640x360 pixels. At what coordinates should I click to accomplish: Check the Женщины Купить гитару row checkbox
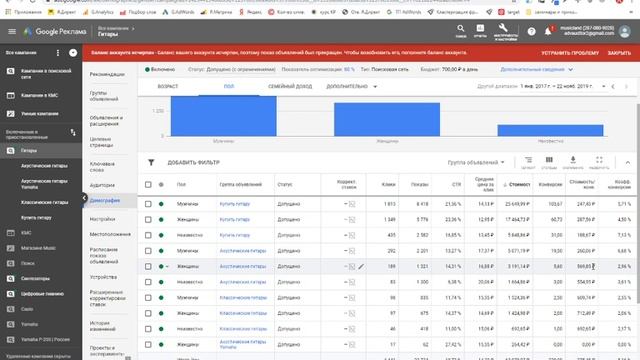148,220
